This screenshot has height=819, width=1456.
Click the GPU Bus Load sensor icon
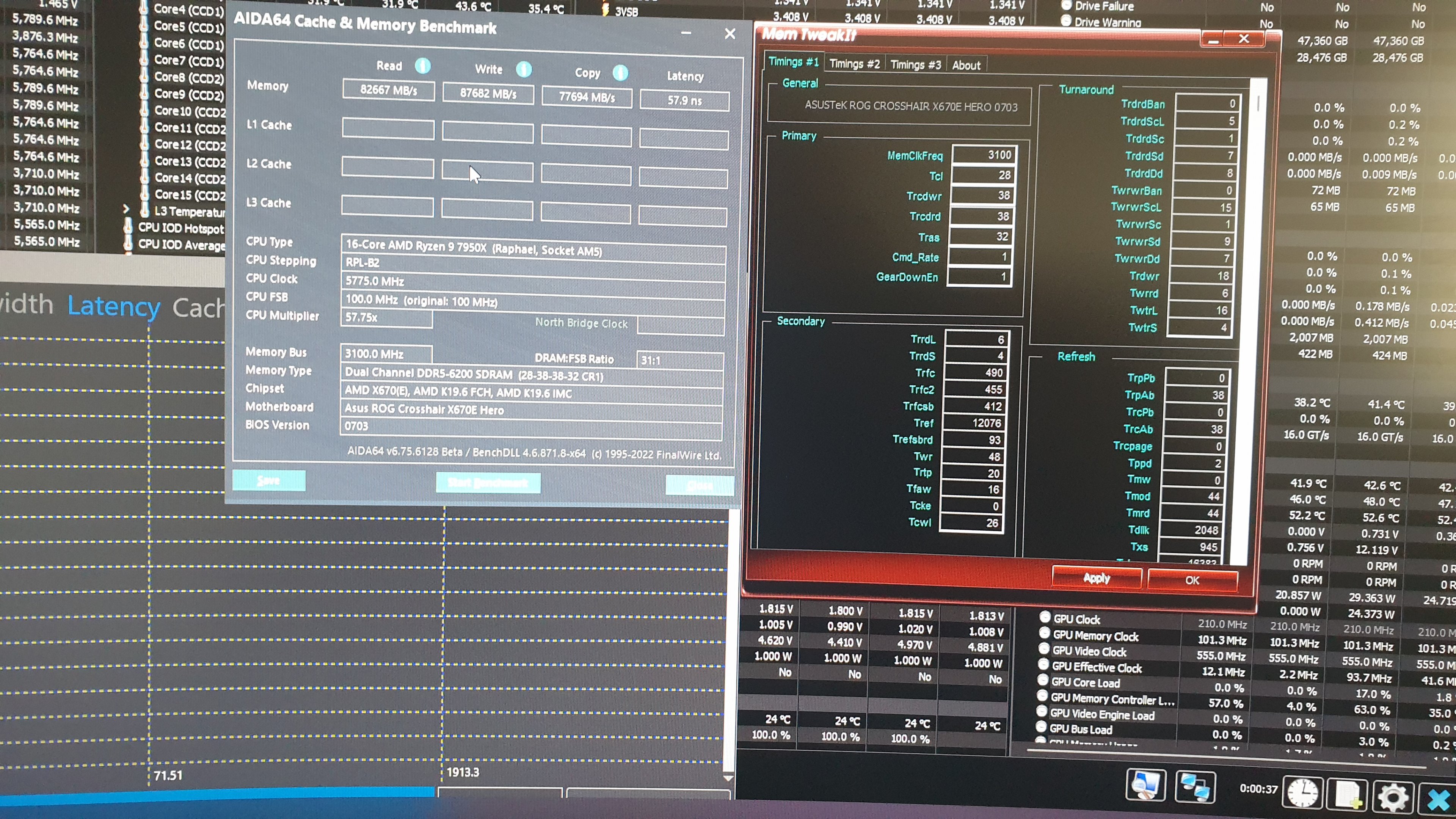click(1040, 727)
